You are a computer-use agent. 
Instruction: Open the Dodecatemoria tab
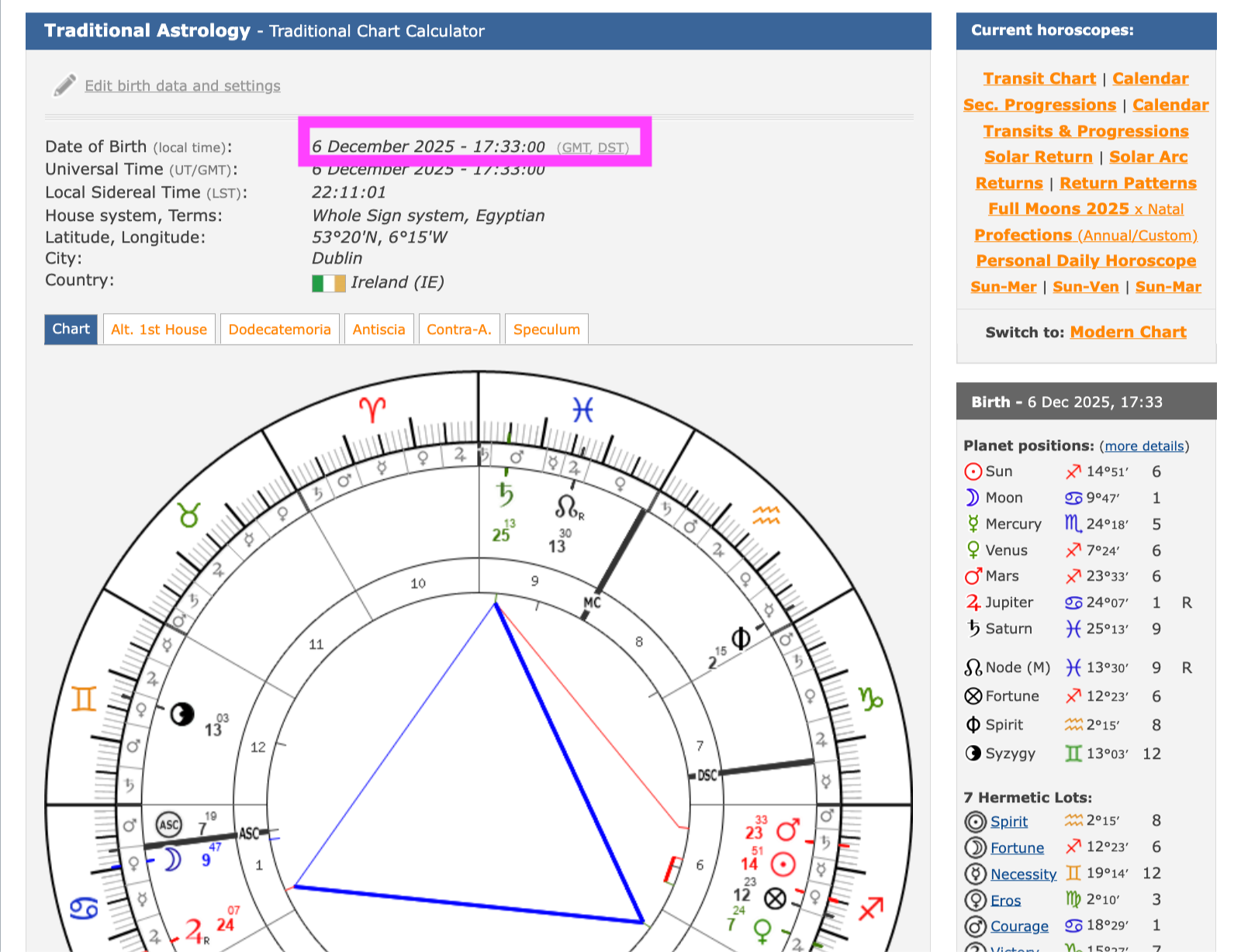click(279, 329)
